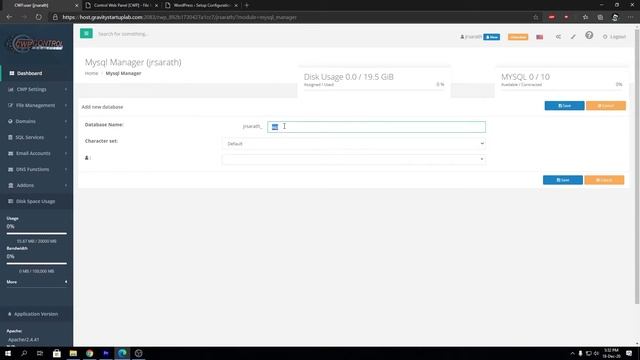Image resolution: width=640 pixels, height=360 pixels.
Task: Open the jrsarath user profile
Action: coord(471,37)
